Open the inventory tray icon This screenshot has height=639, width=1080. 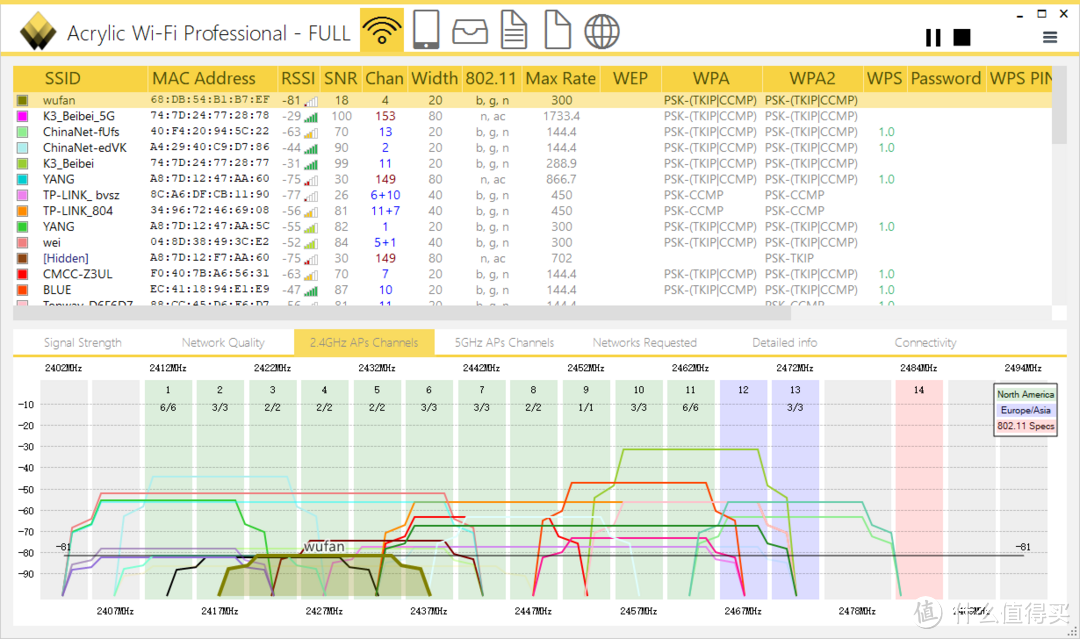click(x=470, y=32)
